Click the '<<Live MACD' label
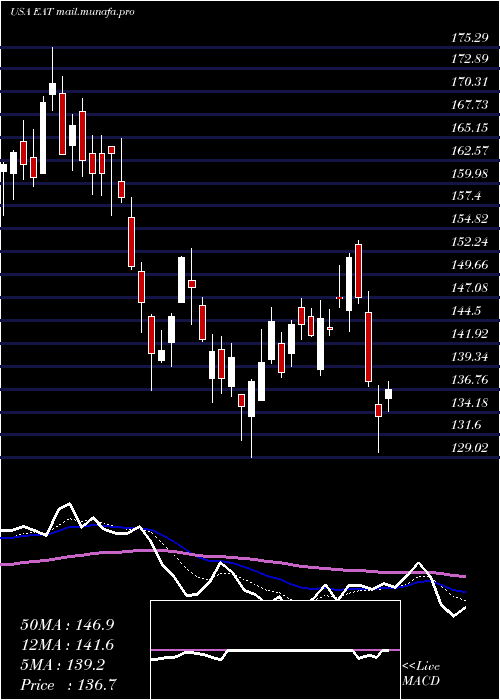 421,674
